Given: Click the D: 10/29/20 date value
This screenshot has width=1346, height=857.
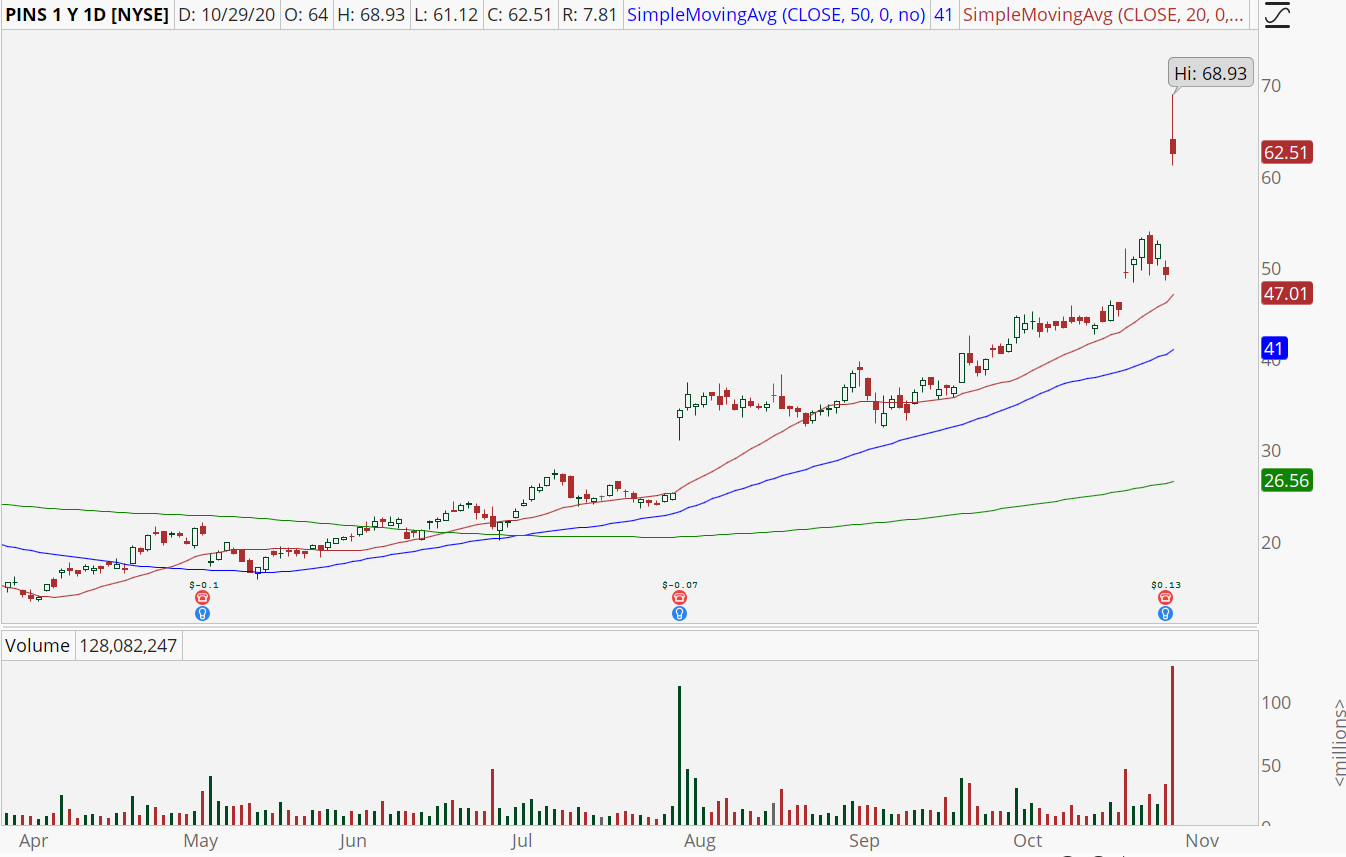Looking at the screenshot, I should coord(228,15).
